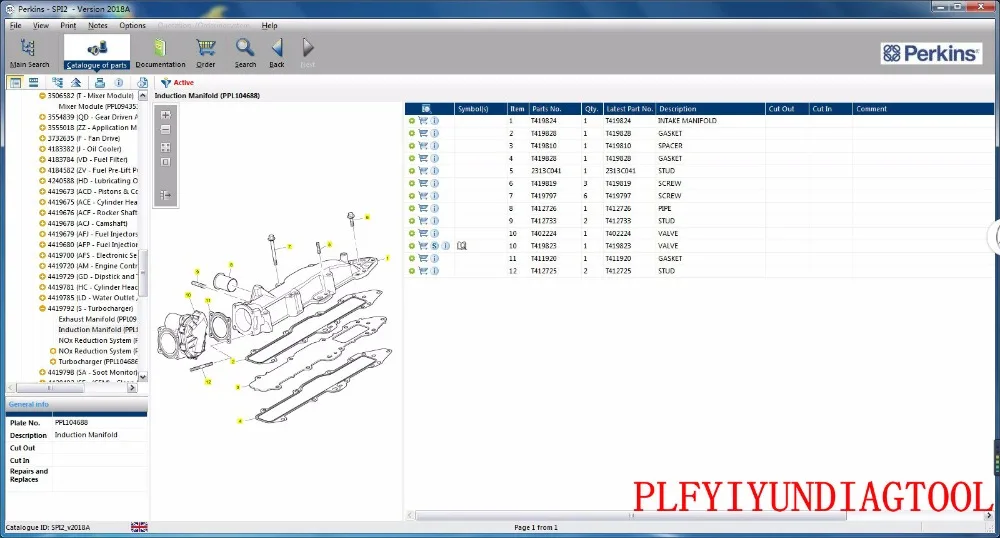1000x538 pixels.
Task: Collapse the 3506582 Mixer Module node
Action: coord(42,96)
